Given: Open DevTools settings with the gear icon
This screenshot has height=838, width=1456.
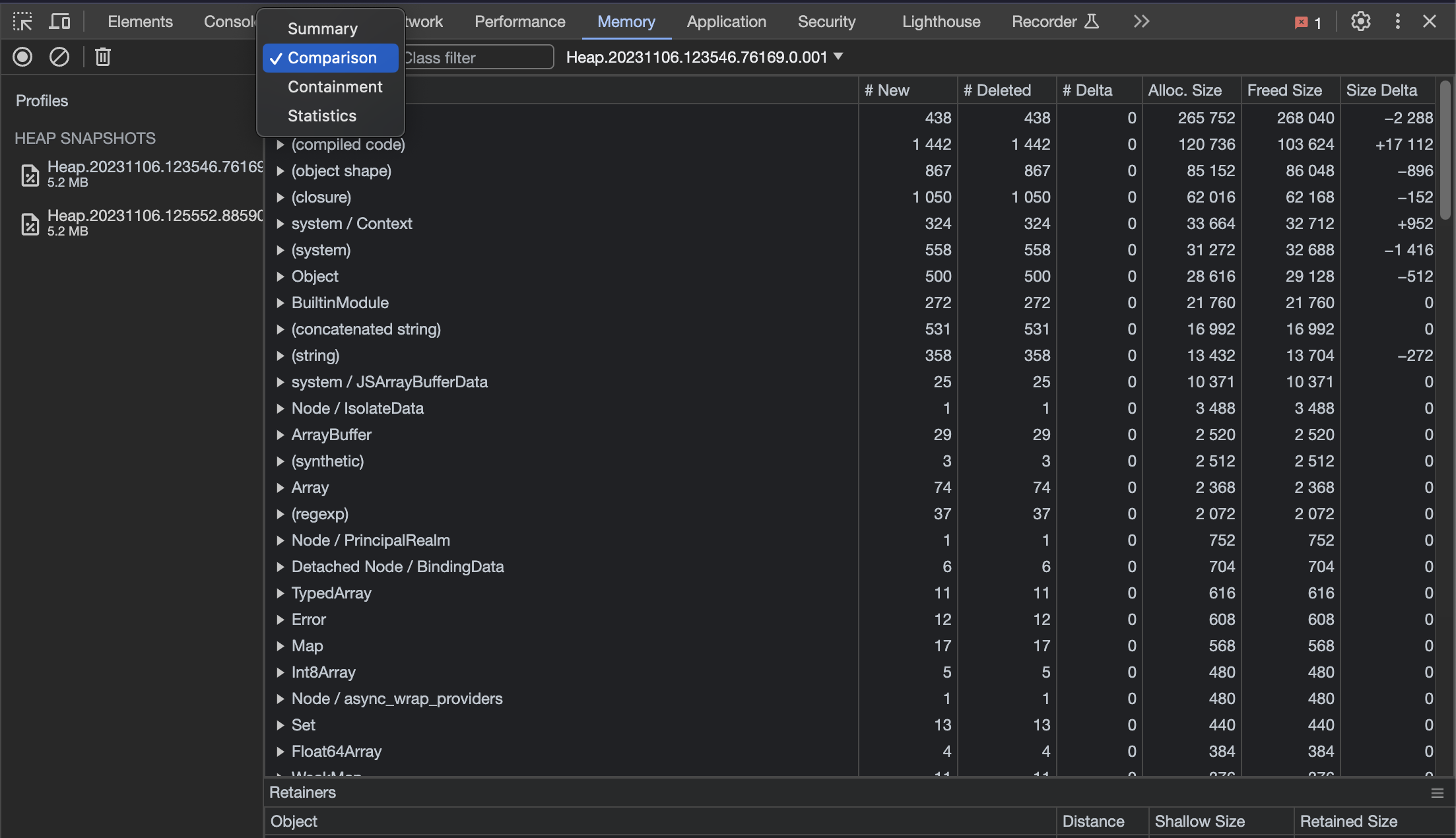Looking at the screenshot, I should 1360,21.
